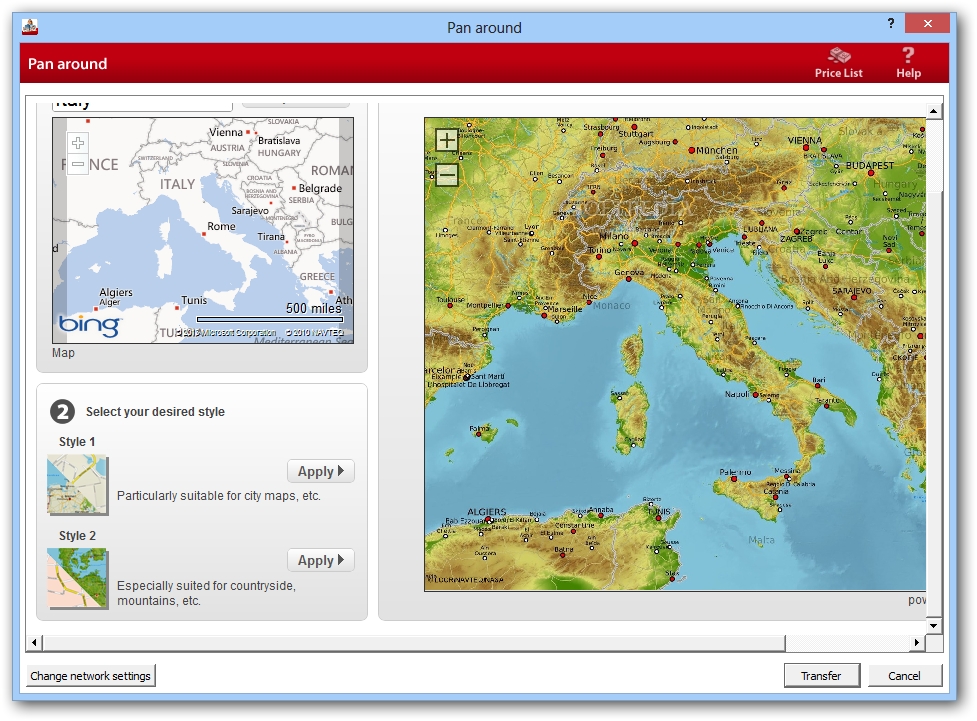The width and height of the screenshot is (977, 721).
Task: Open the Price List
Action: tap(839, 63)
